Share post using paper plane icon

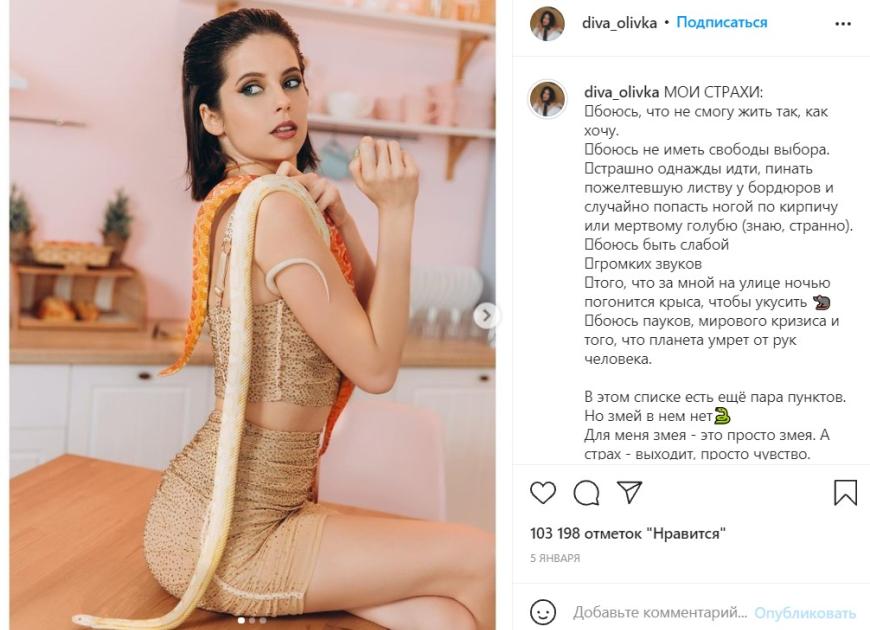click(630, 492)
